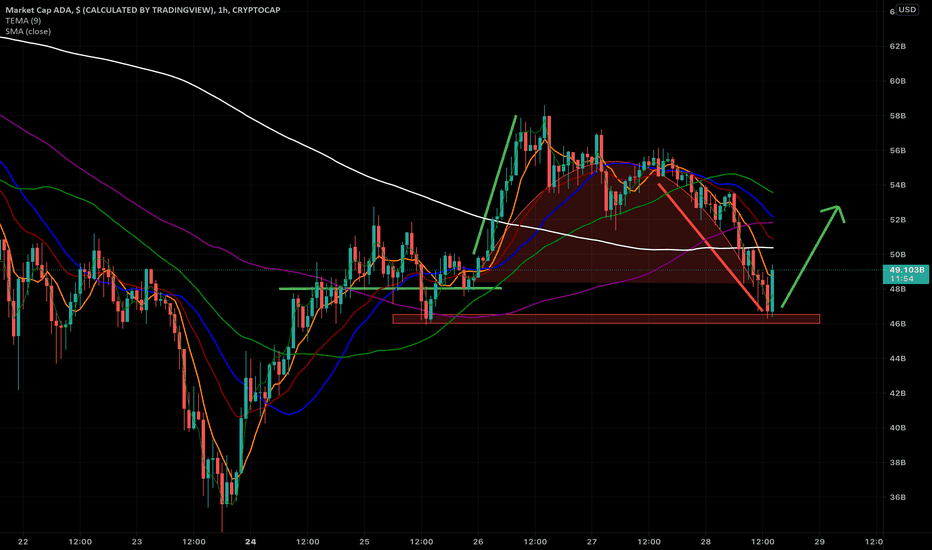Click the date label 27 on time axis
932x550 pixels.
point(591,542)
